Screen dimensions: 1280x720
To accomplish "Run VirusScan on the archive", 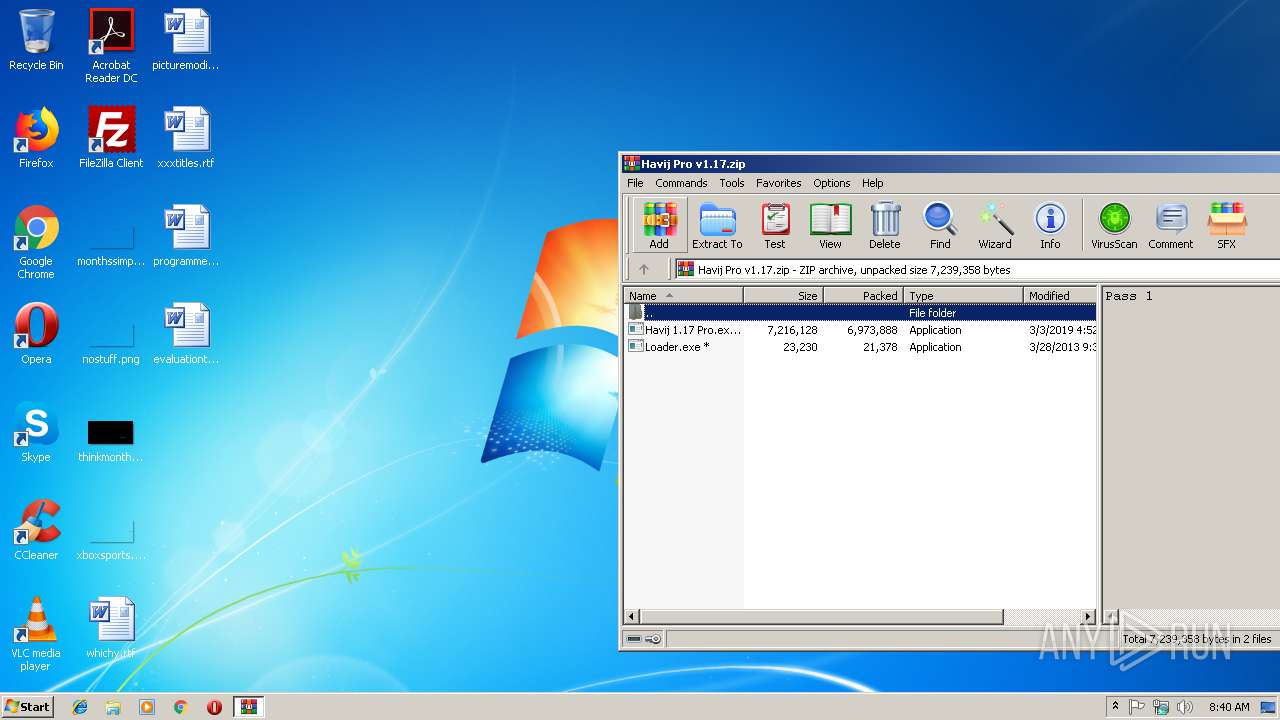I will pyautogui.click(x=1114, y=225).
